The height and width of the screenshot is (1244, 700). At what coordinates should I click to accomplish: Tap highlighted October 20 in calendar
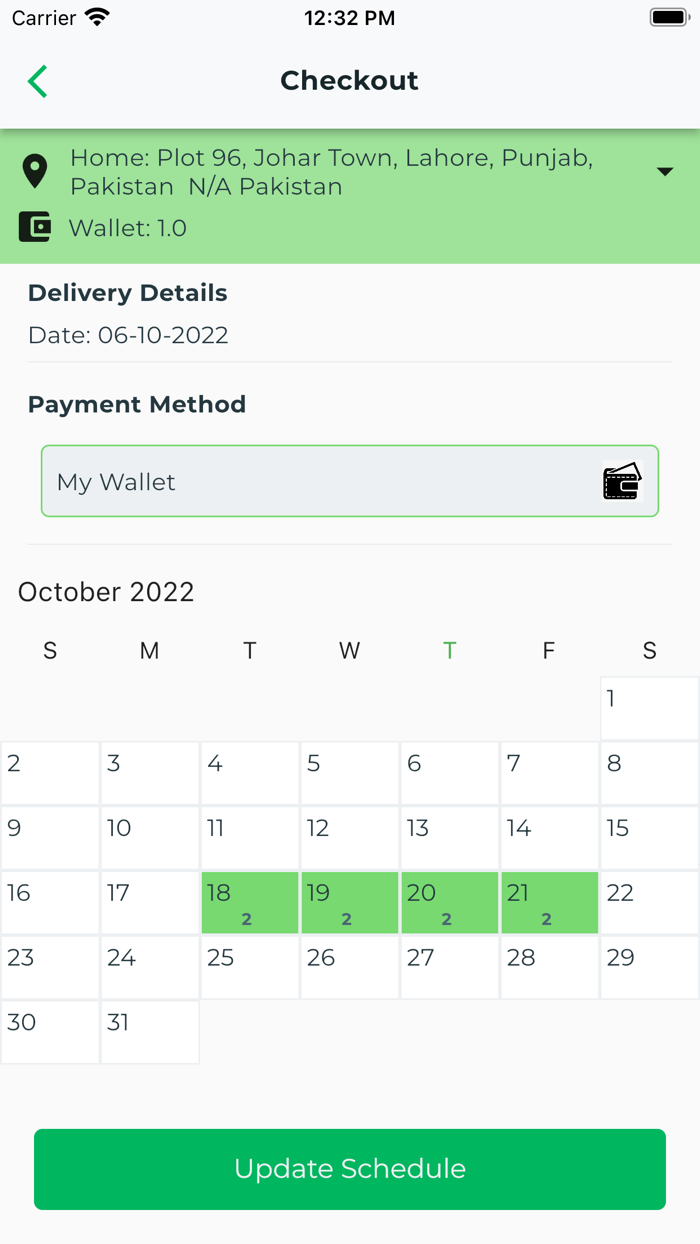(x=449, y=903)
